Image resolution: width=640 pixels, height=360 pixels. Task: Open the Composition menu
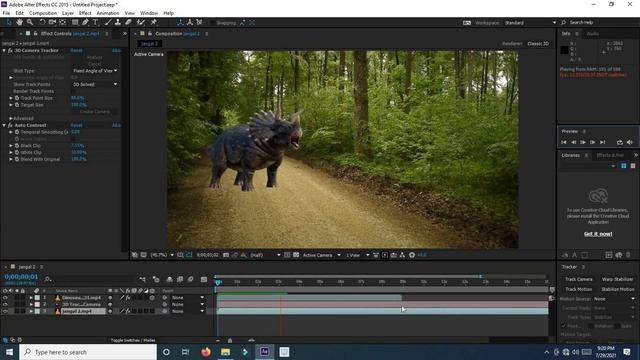(43, 13)
